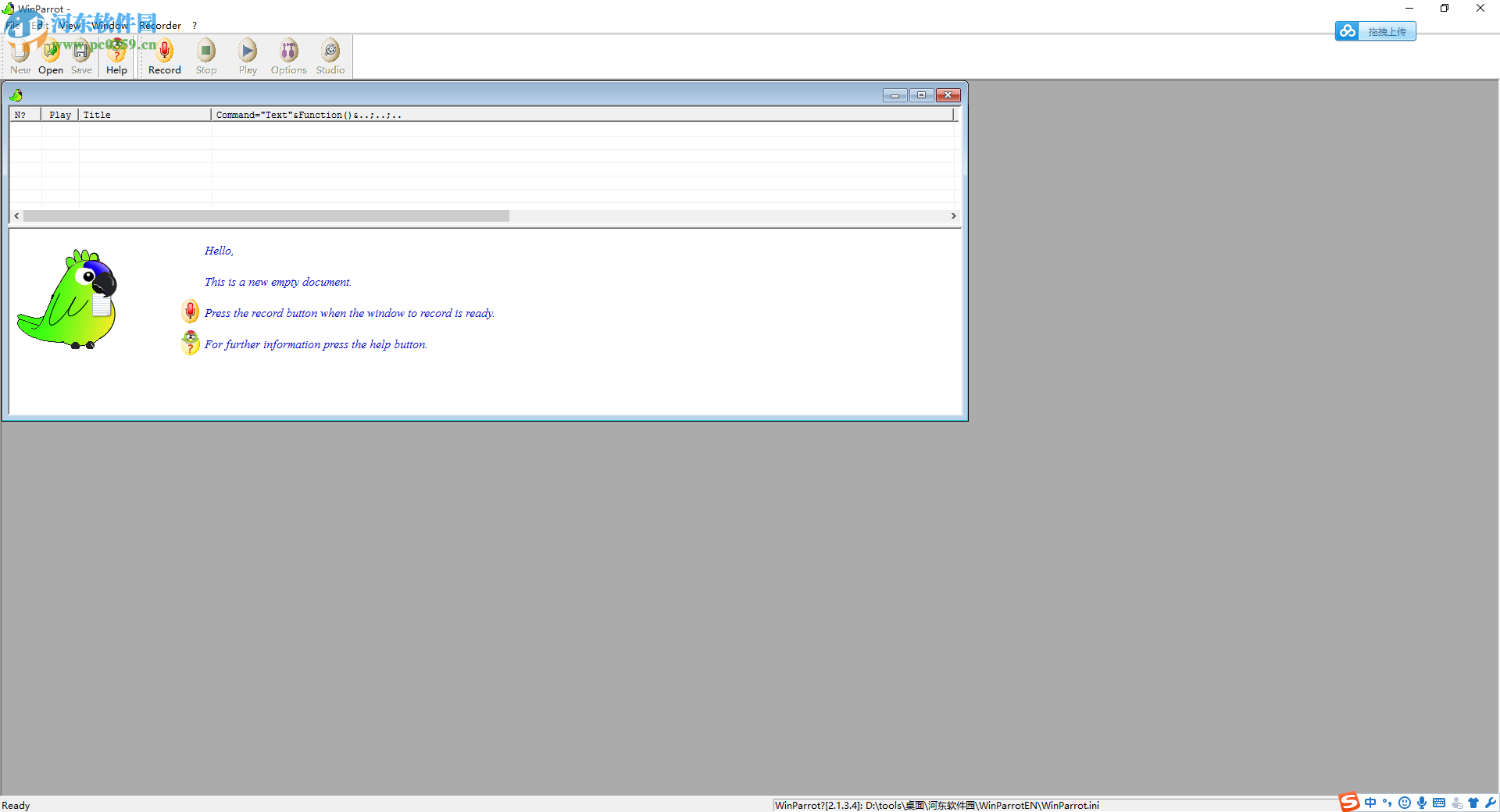Image resolution: width=1500 pixels, height=812 pixels.
Task: Click the Play column header
Action: click(60, 115)
